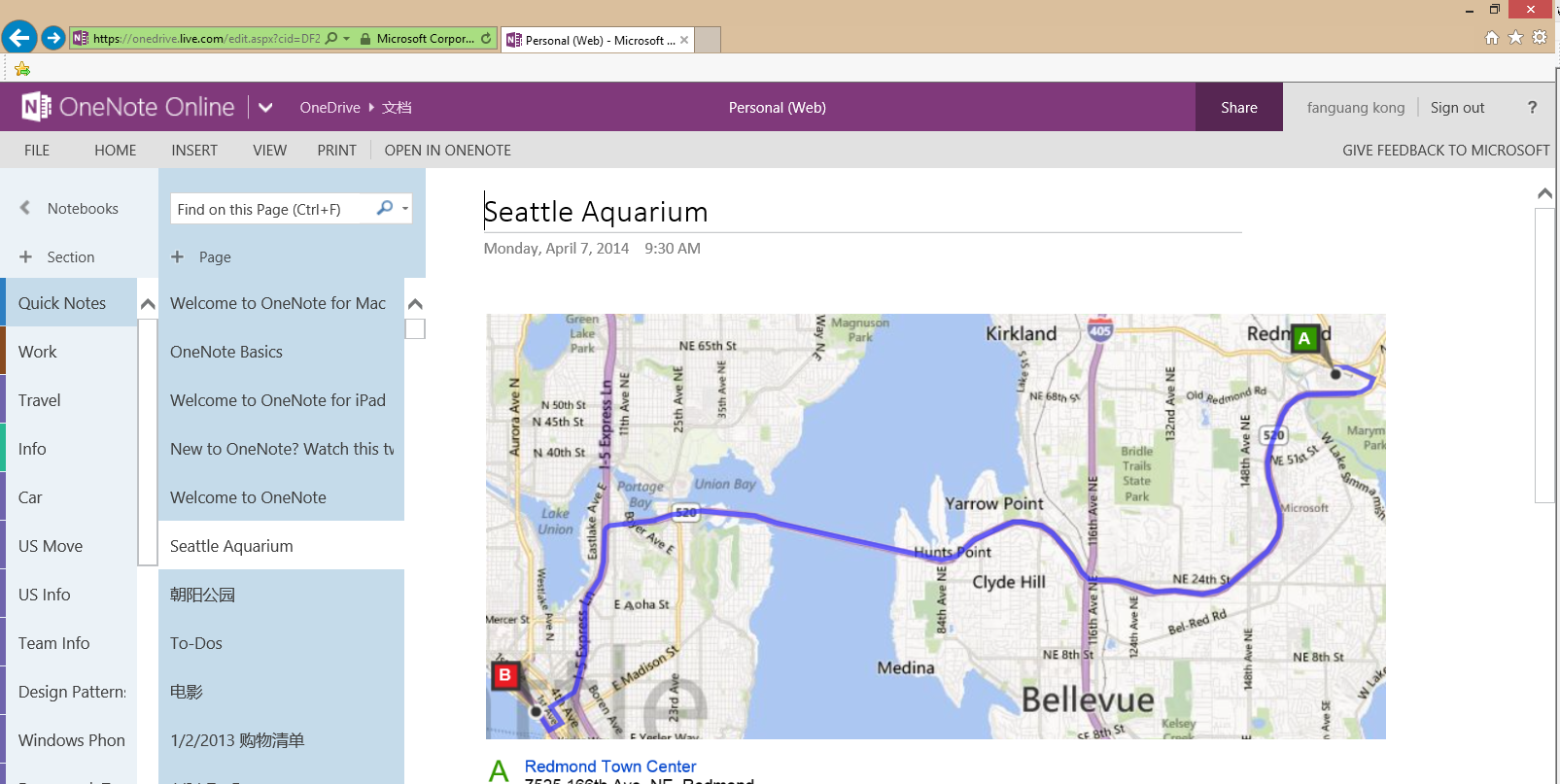Image resolution: width=1560 pixels, height=784 pixels.
Task: Click the OneNote Online logo icon
Action: coord(36,107)
